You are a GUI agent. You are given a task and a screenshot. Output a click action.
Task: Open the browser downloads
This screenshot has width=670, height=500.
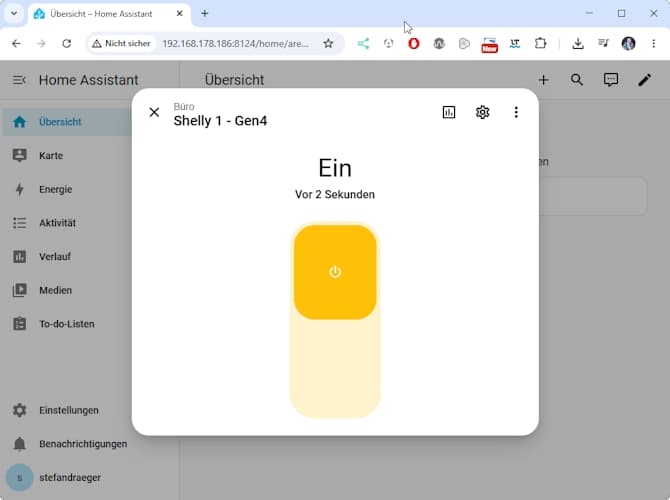578,44
